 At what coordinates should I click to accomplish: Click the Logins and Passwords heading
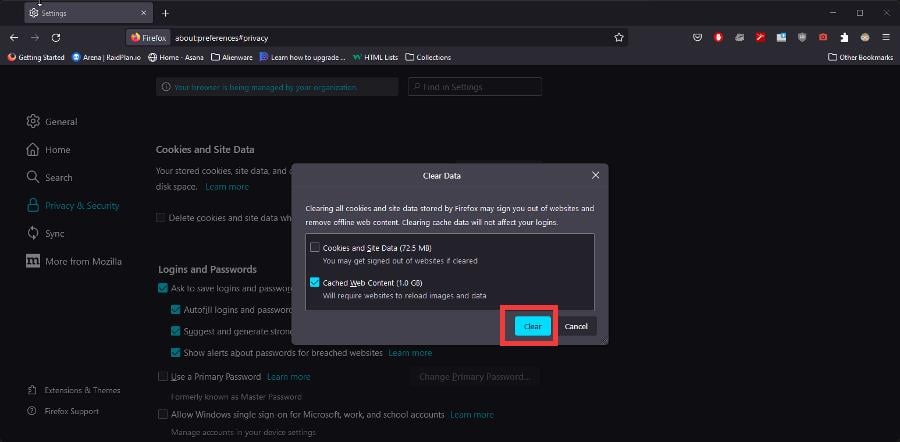pyautogui.click(x=207, y=269)
